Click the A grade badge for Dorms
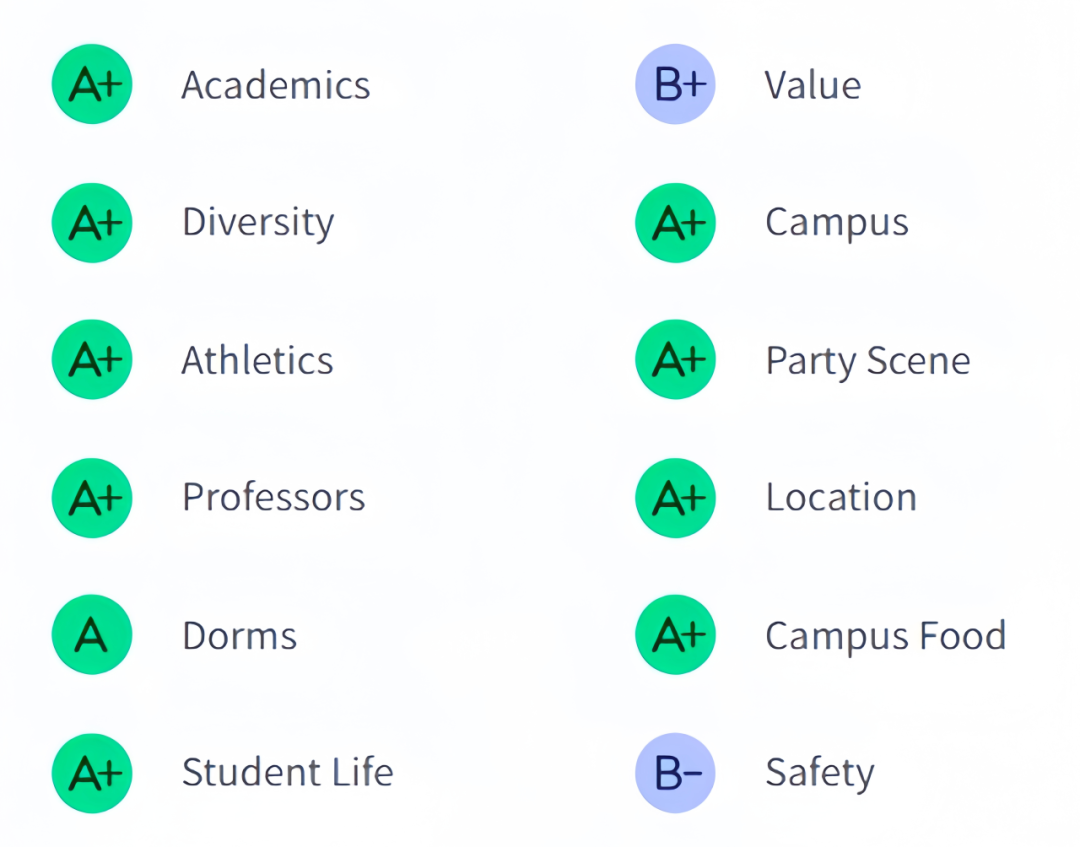The width and height of the screenshot is (1080, 847). (x=92, y=634)
